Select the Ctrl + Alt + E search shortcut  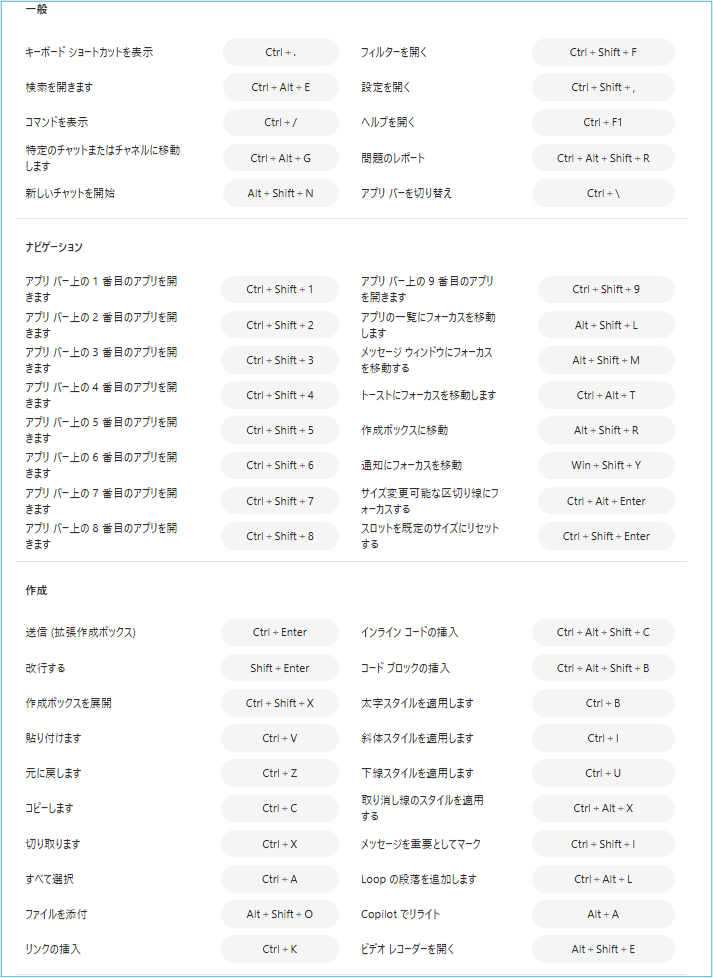(x=280, y=88)
